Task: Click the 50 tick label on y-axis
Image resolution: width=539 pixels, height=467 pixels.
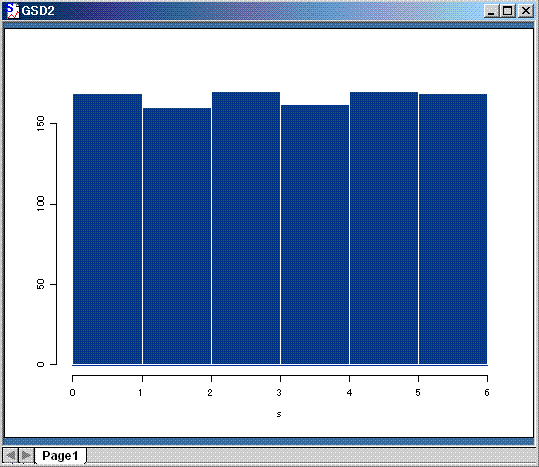Action: click(x=41, y=284)
